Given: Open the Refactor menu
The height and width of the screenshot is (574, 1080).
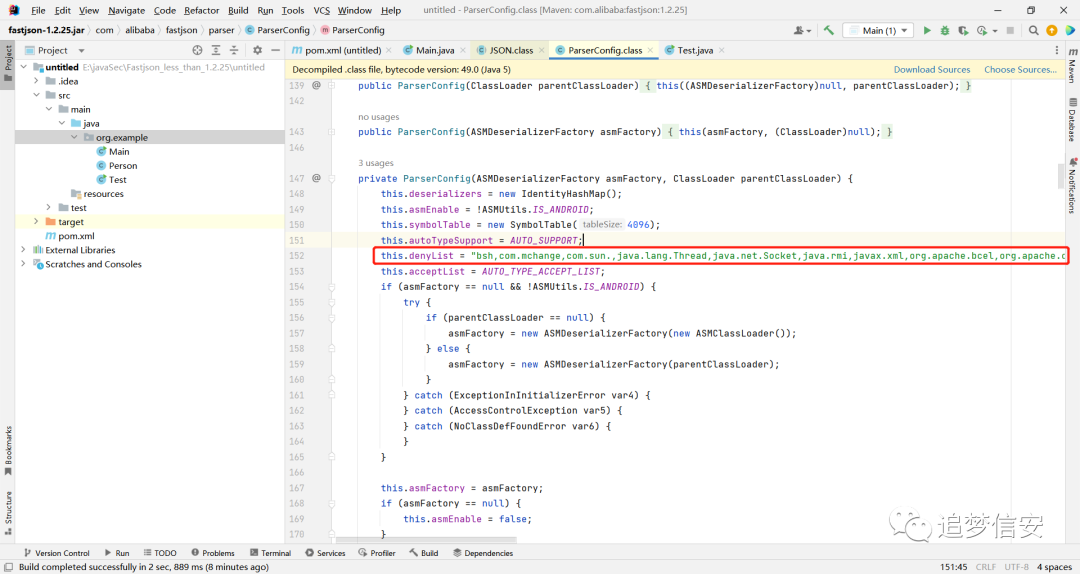Looking at the screenshot, I should [x=201, y=10].
